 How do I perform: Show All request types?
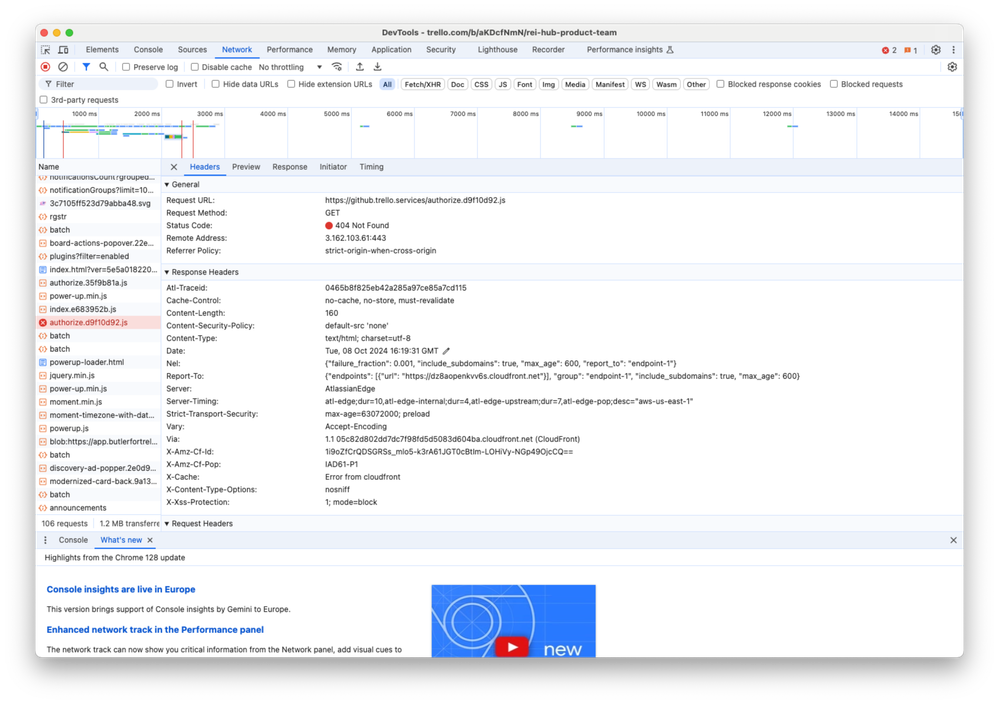point(387,84)
